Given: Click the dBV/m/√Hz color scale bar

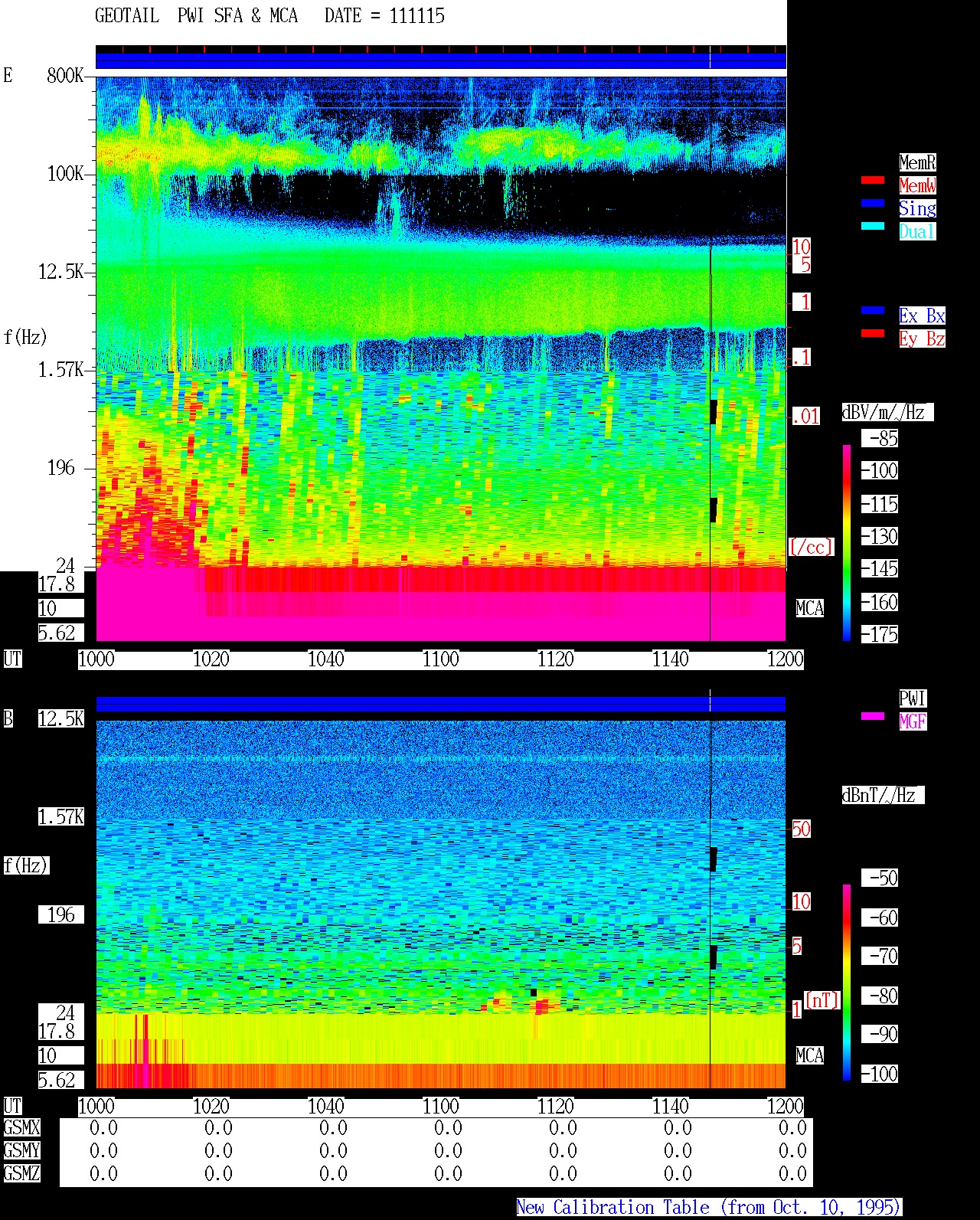Looking at the screenshot, I should pyautogui.click(x=847, y=542).
